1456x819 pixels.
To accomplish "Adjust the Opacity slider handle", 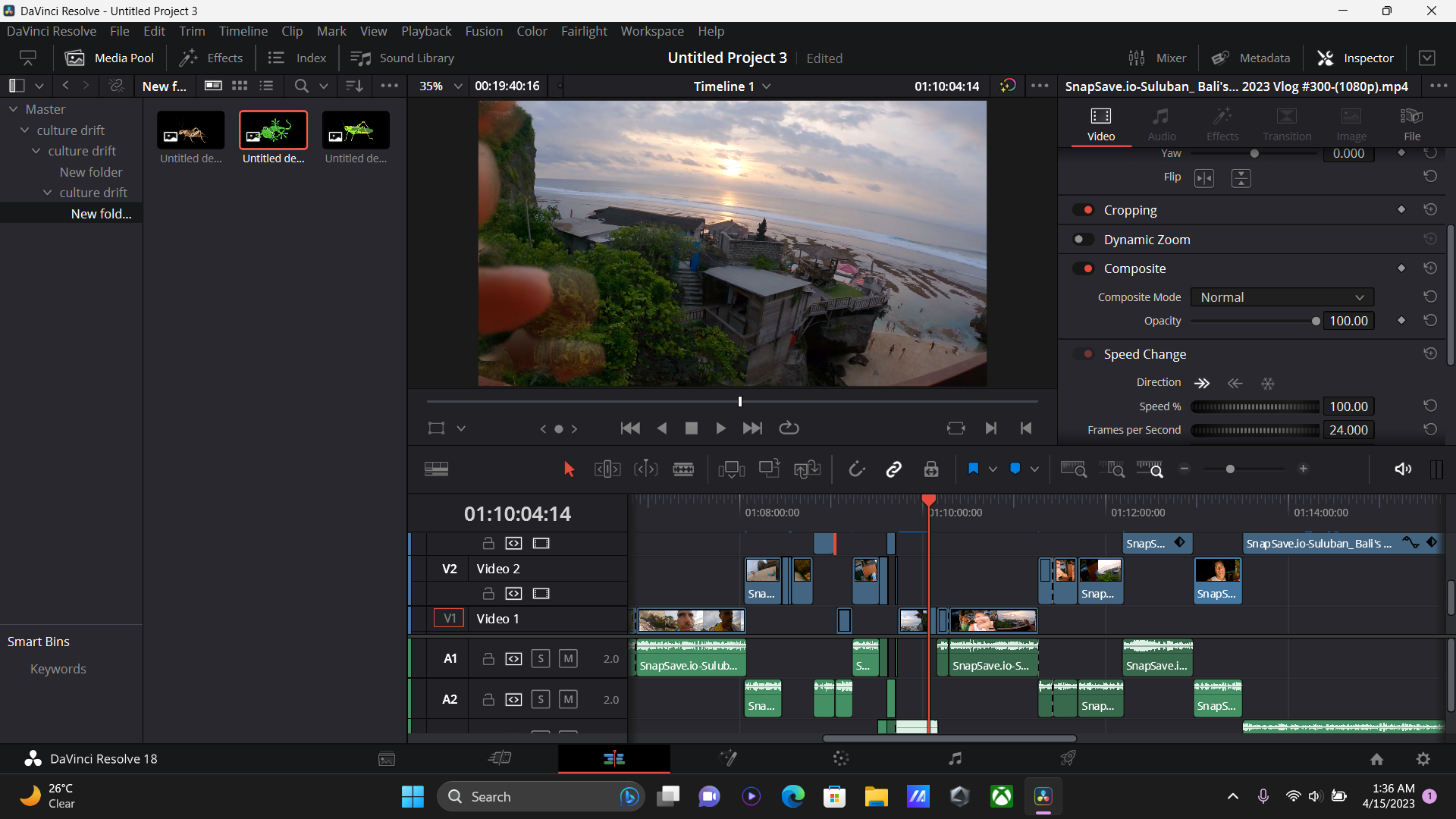I will coord(1316,322).
